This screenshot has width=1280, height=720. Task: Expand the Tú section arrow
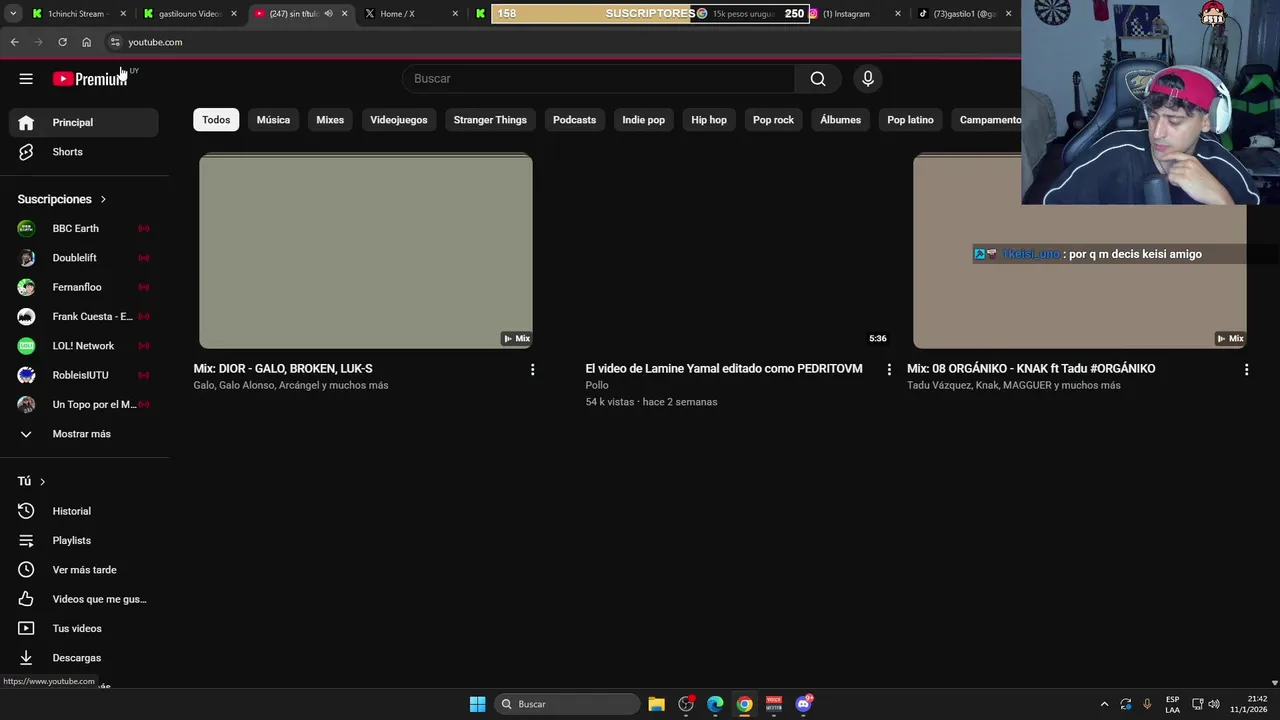(x=42, y=482)
